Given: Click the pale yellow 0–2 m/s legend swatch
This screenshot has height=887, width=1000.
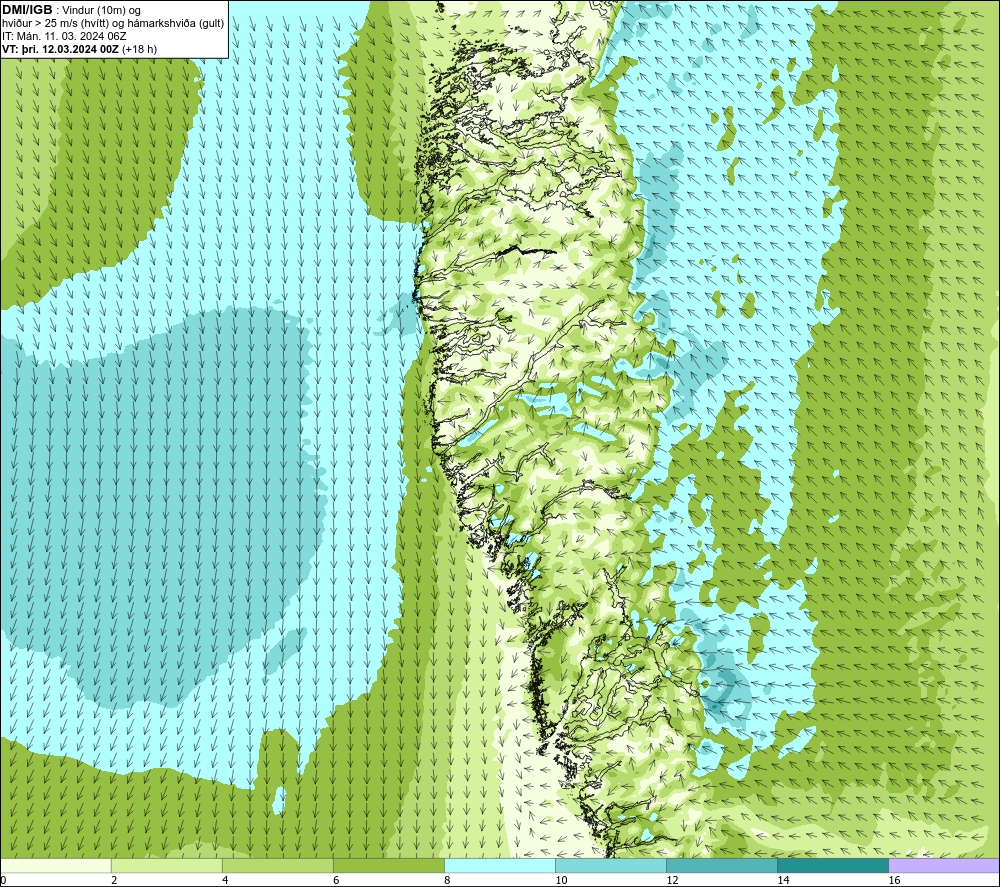Looking at the screenshot, I should pyautogui.click(x=56, y=865).
